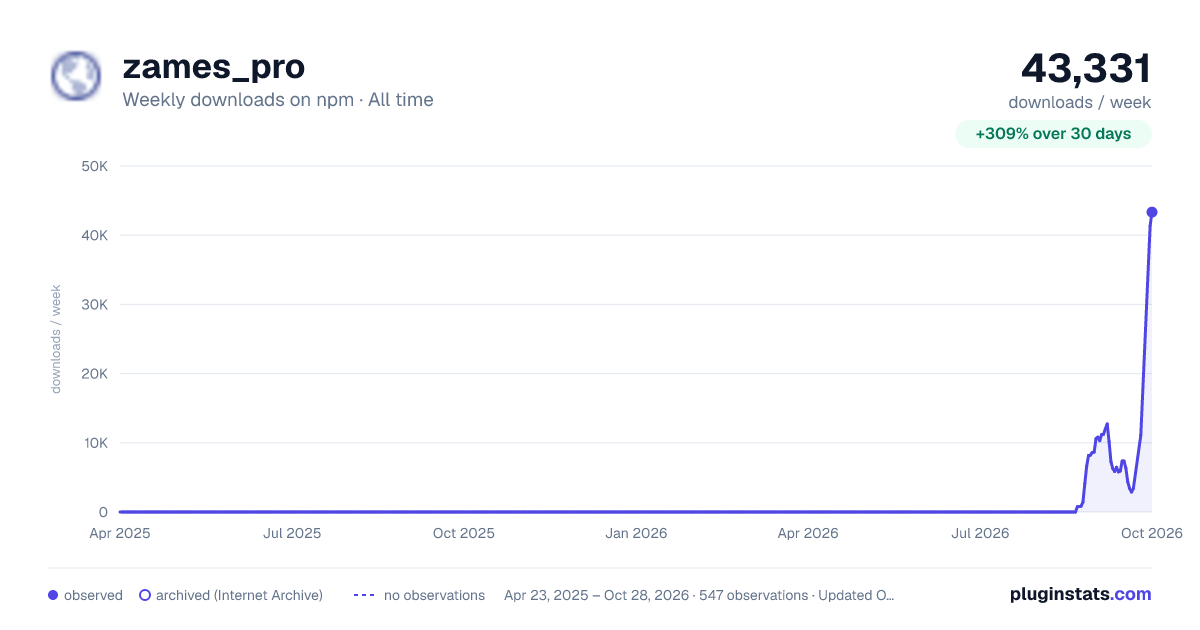The image size is (1200, 630).
Task: Click the Jul 2026 x-axis label
Action: [979, 533]
